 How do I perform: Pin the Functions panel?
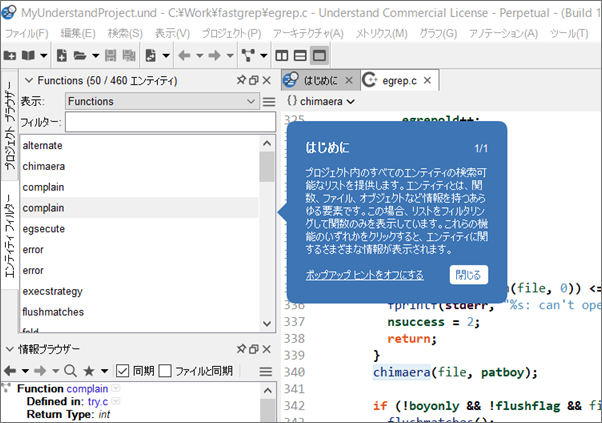[241, 80]
